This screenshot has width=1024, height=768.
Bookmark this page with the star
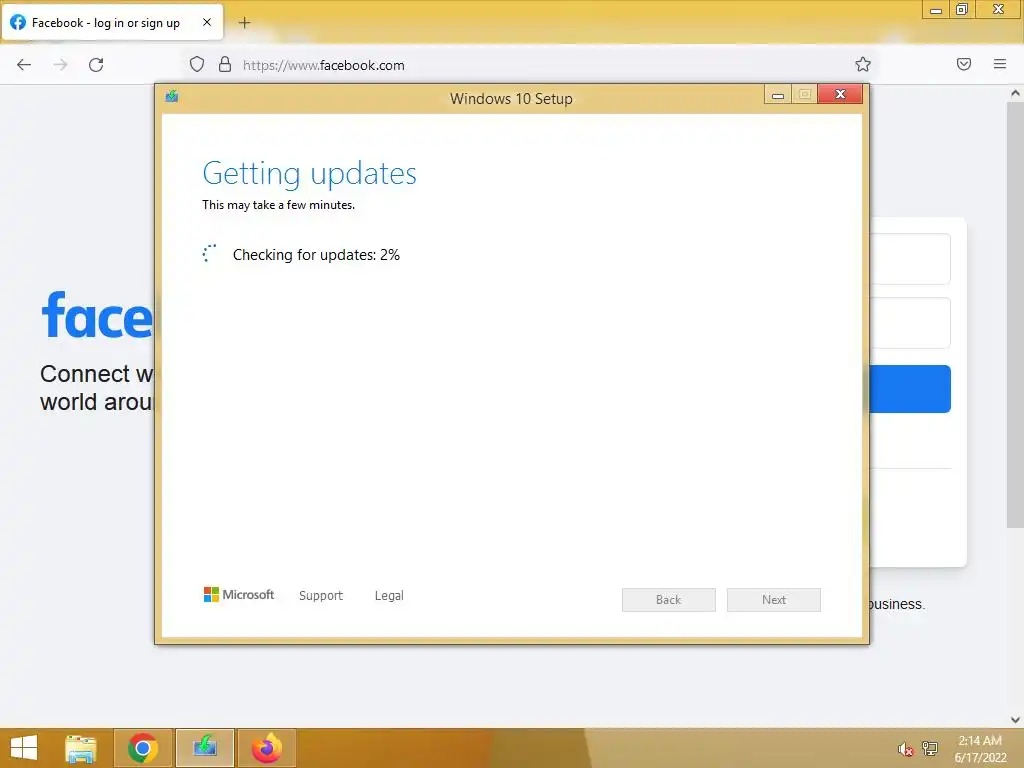pos(863,64)
